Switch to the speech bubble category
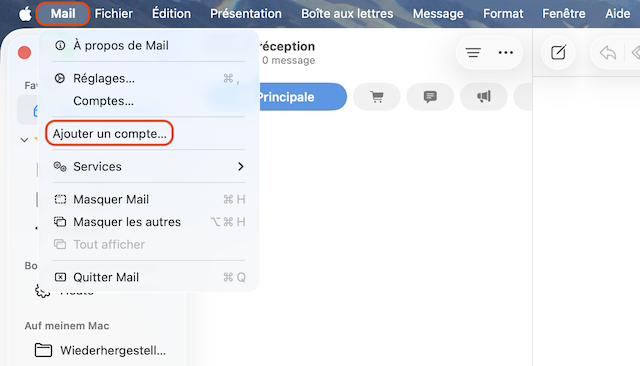Image resolution: width=640 pixels, height=366 pixels. click(x=430, y=97)
